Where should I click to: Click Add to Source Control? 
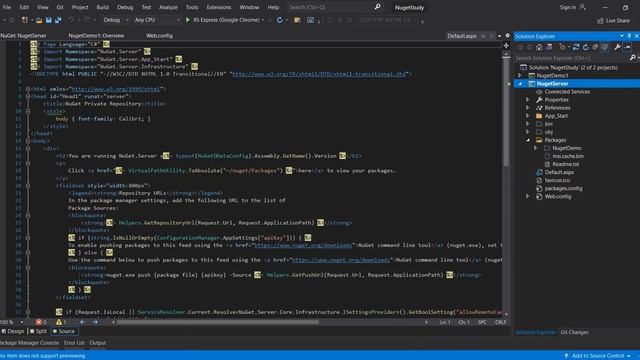598,356
